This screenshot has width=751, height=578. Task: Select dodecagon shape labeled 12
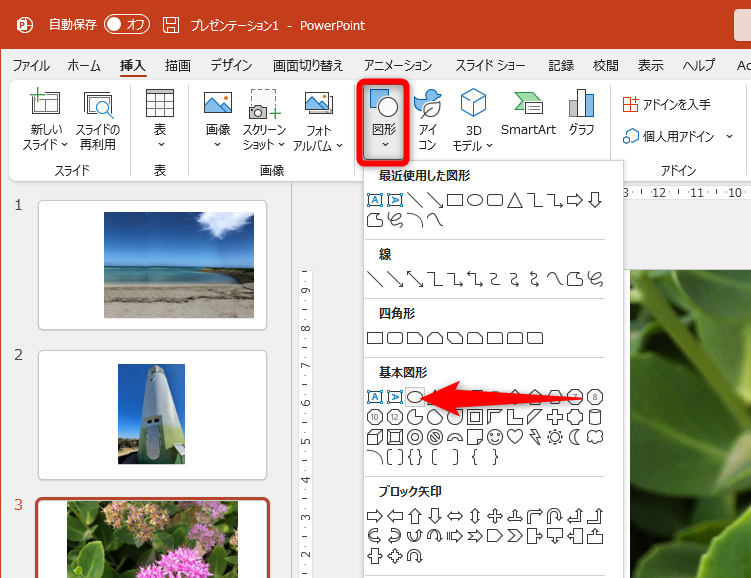(395, 417)
